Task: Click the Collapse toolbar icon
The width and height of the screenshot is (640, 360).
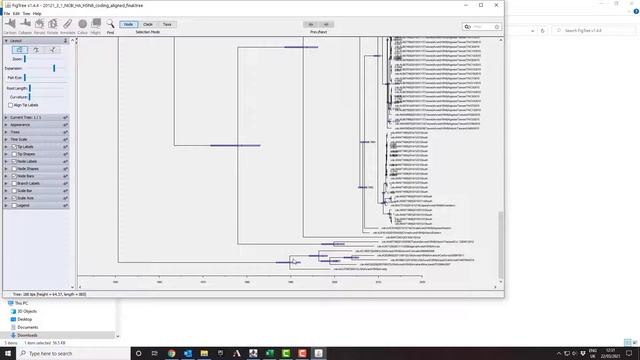Action: point(25,24)
